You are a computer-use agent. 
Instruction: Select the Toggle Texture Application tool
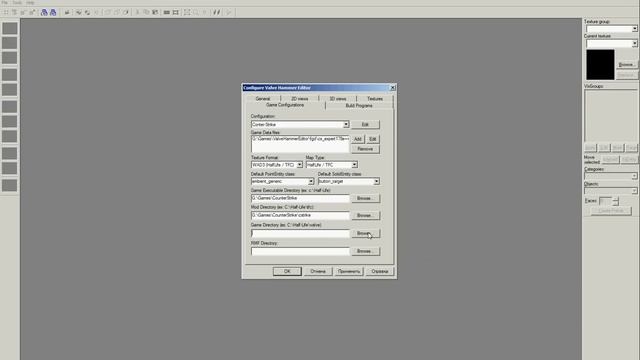[10, 107]
